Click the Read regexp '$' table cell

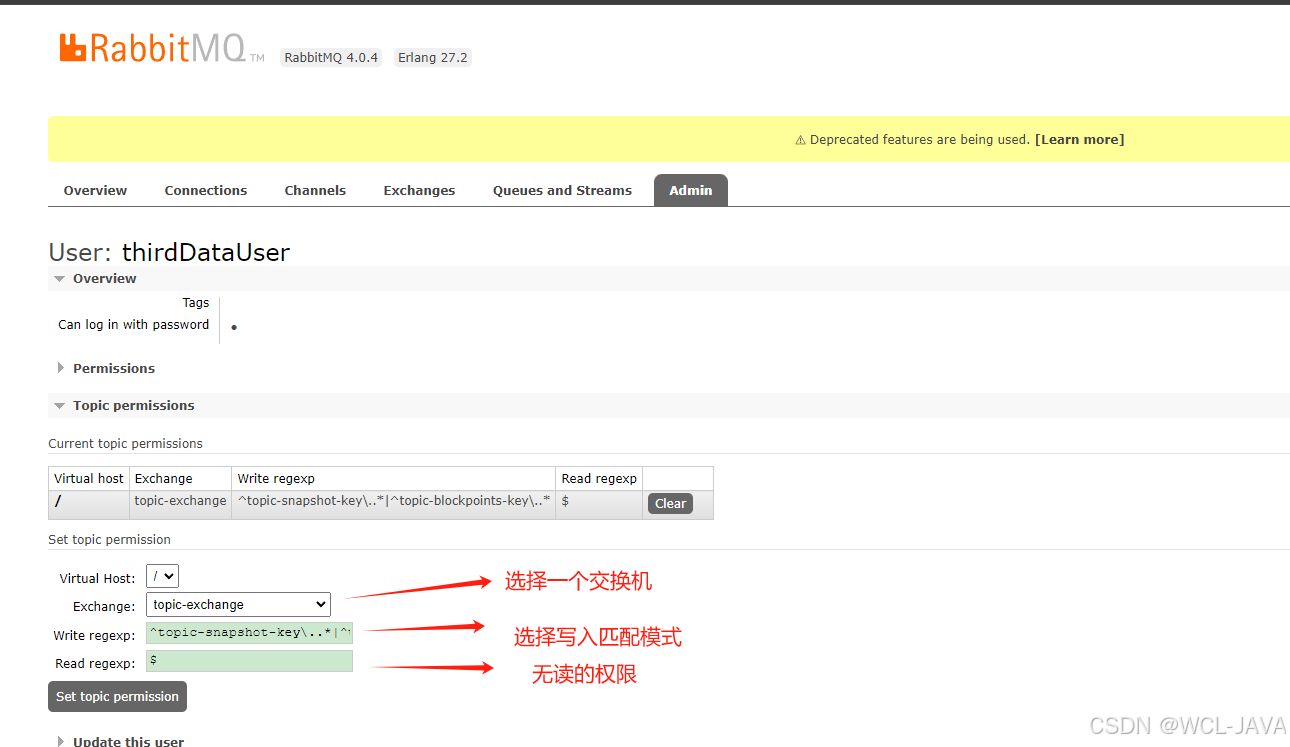(599, 504)
